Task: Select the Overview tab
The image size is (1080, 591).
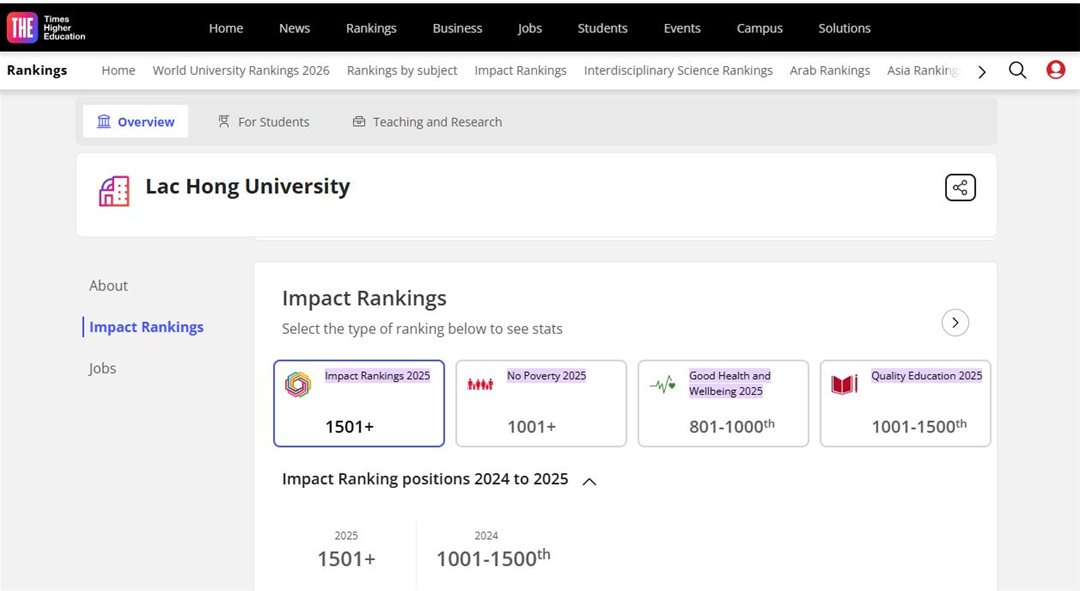Action: [136, 121]
